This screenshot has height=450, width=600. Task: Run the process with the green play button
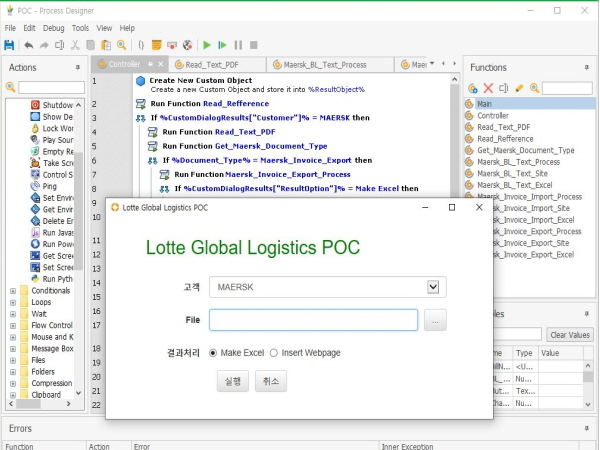click(x=207, y=45)
